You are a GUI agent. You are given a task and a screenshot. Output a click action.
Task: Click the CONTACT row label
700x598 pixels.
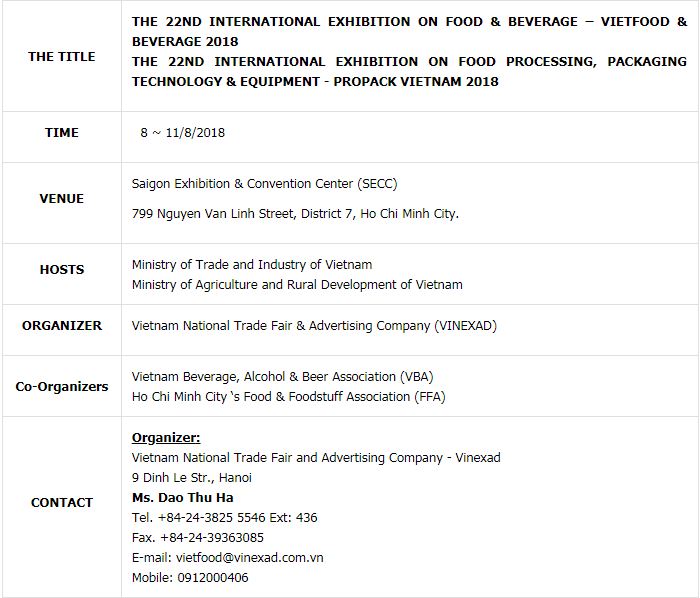[x=62, y=502]
